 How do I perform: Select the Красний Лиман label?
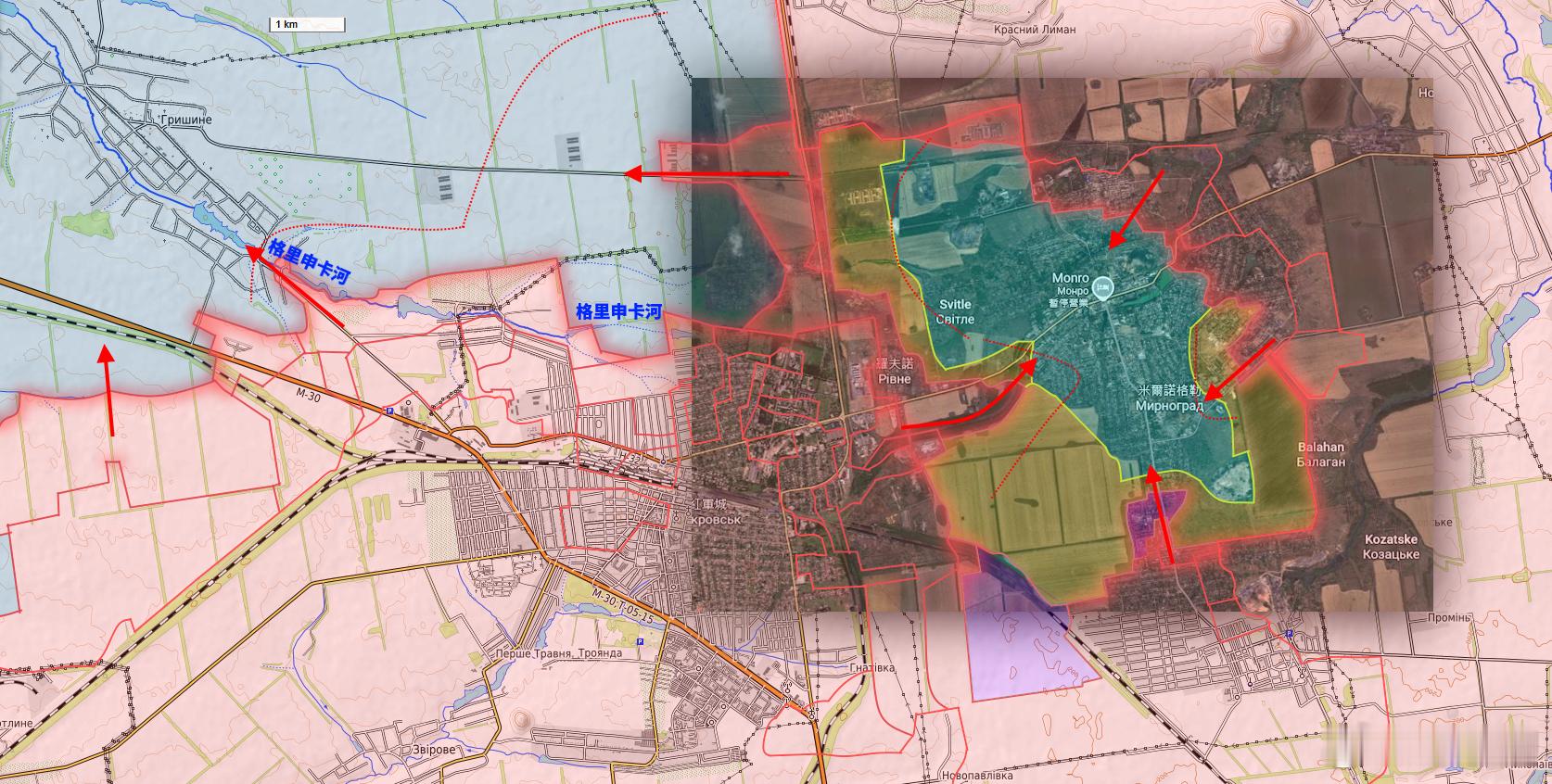tap(1036, 30)
